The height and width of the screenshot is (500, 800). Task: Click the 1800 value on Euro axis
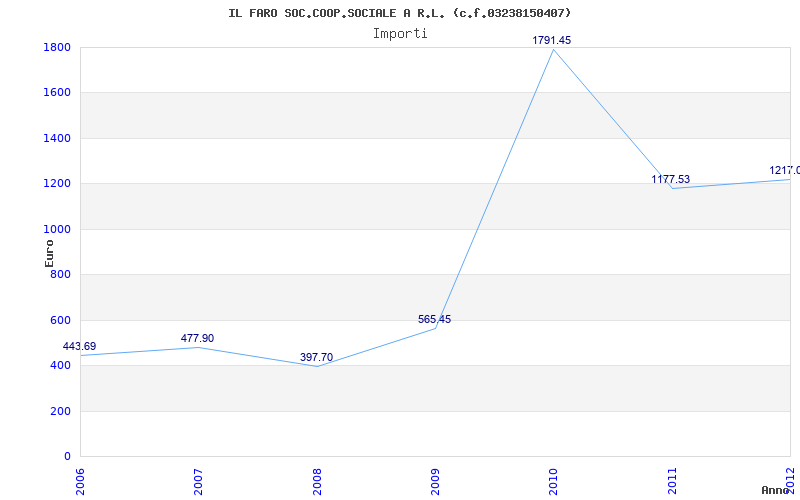click(x=57, y=47)
